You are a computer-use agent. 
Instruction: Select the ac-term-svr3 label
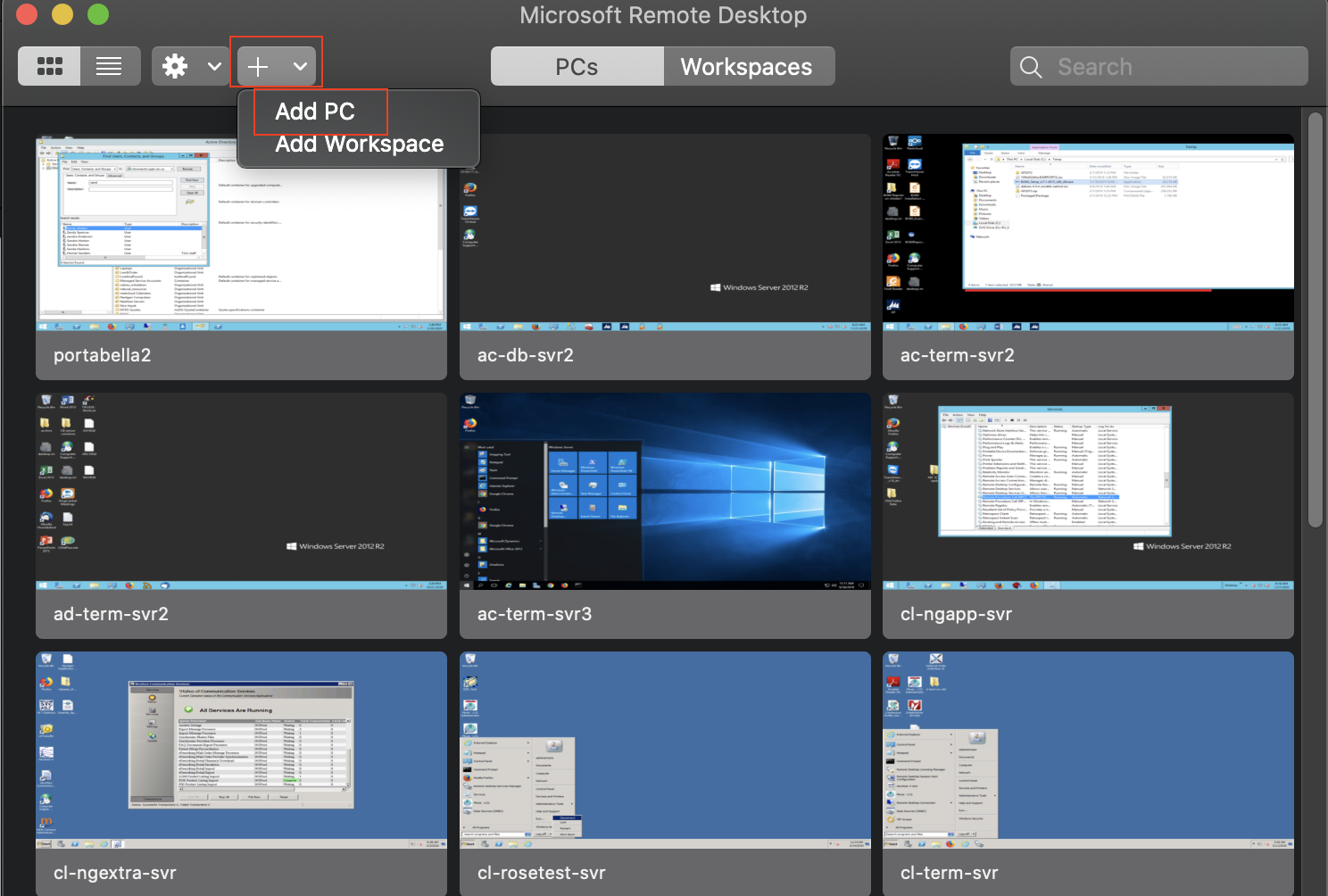point(535,614)
